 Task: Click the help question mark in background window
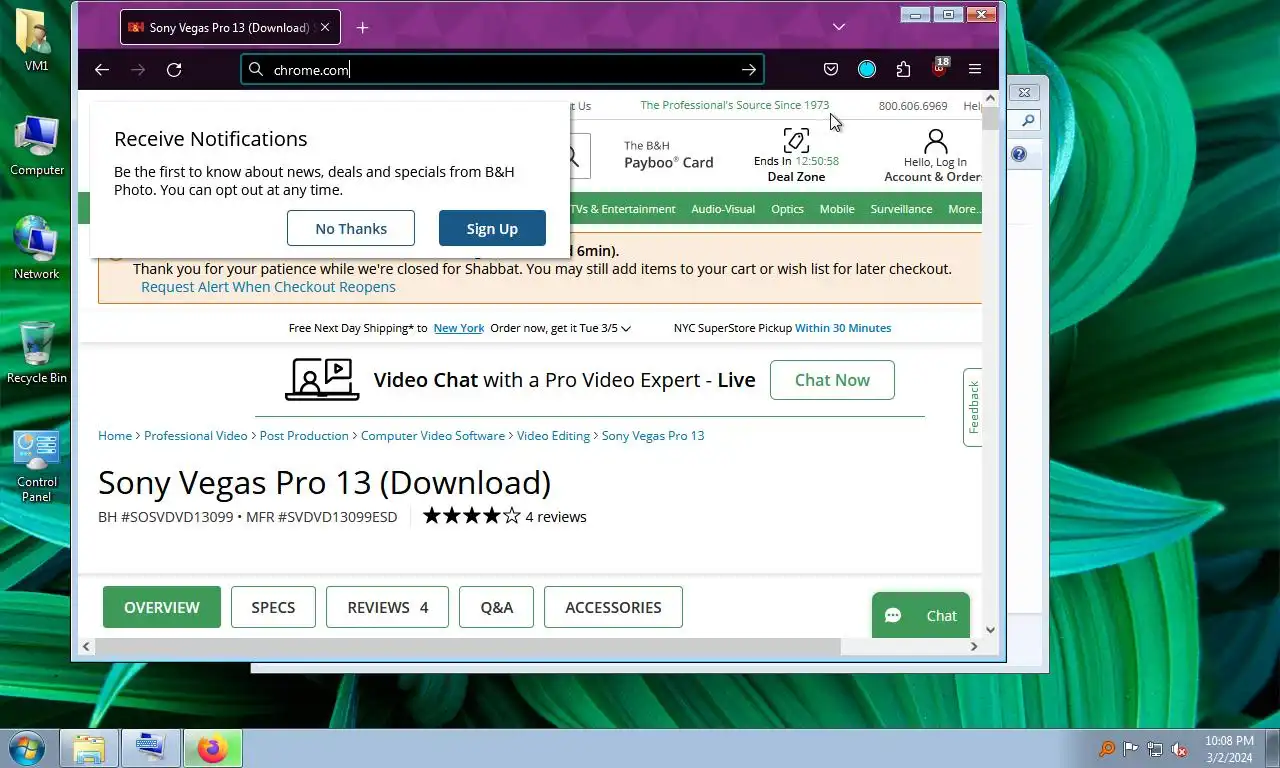[x=1019, y=154]
